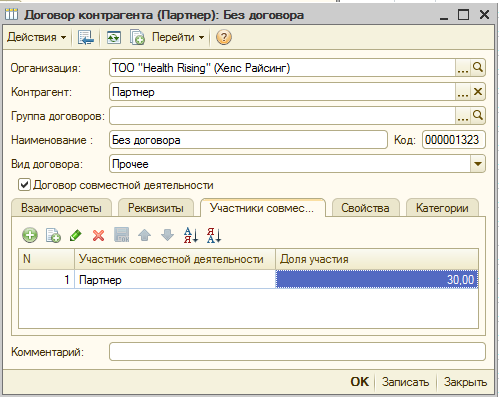499x397 pixels.
Task: Click Участник совместной деятельности column header
Action: tap(175, 259)
